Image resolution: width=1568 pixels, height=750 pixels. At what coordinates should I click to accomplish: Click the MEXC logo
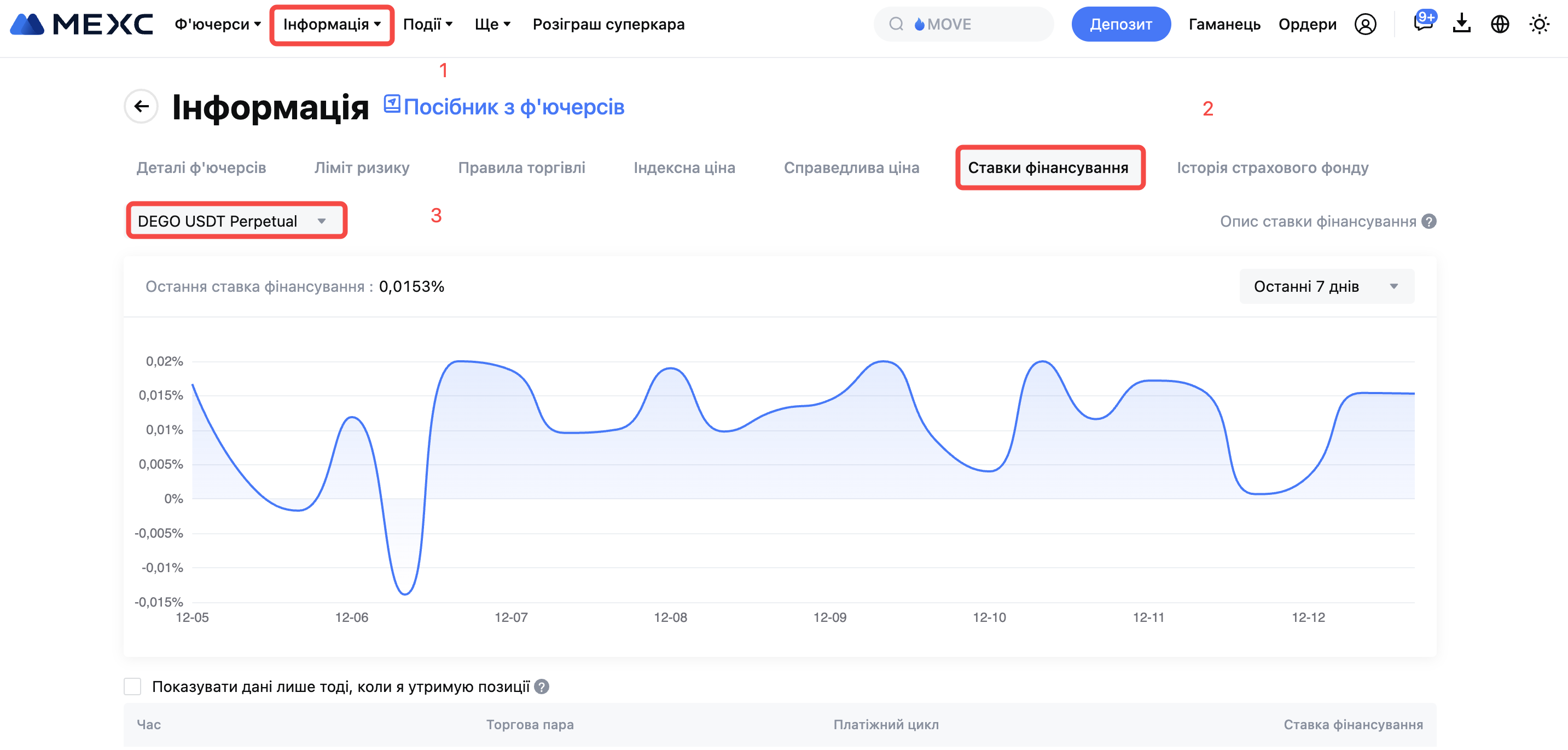click(81, 25)
